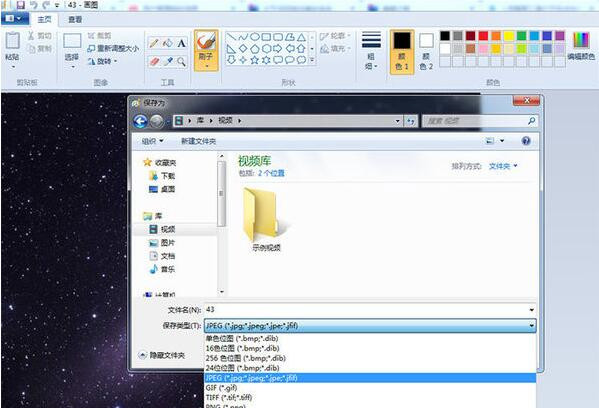Click the search magnifier in dialog search box

(531, 121)
